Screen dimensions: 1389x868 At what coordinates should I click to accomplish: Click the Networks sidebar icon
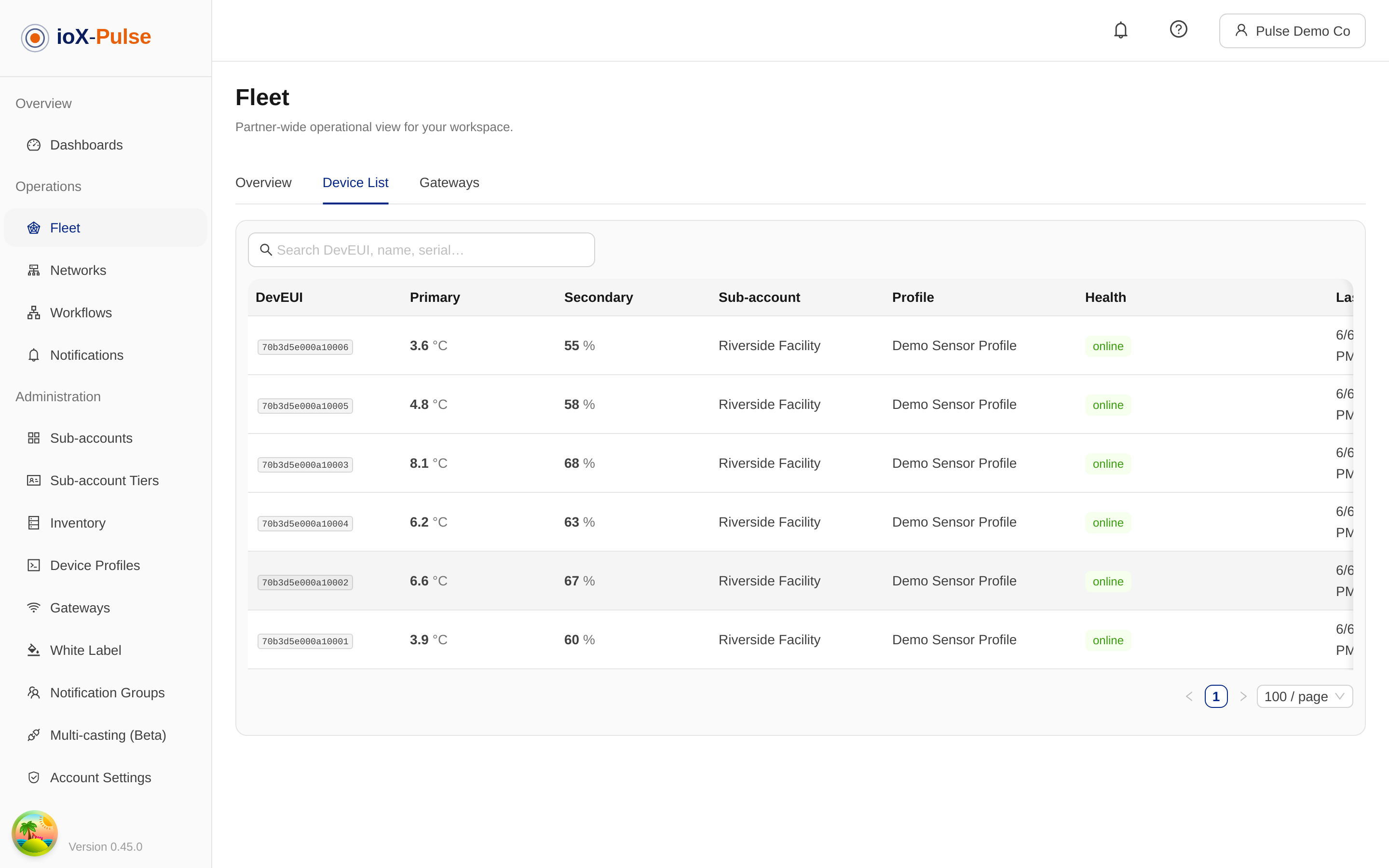pos(34,271)
